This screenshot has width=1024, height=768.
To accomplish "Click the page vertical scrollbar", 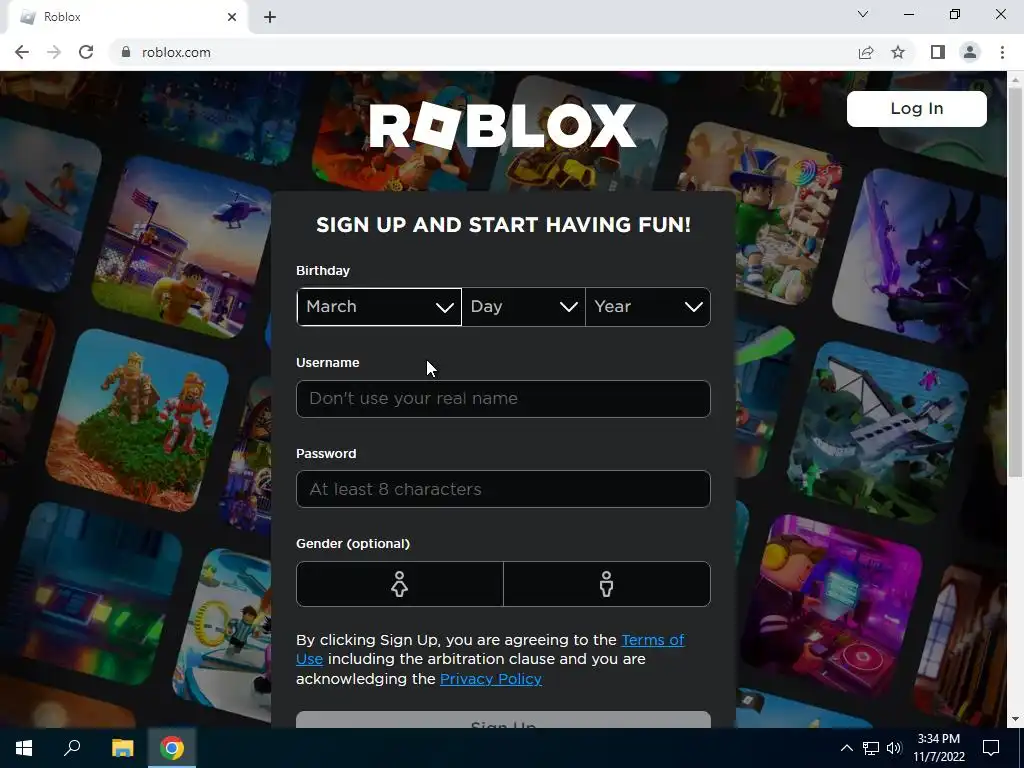I will [x=1016, y=281].
